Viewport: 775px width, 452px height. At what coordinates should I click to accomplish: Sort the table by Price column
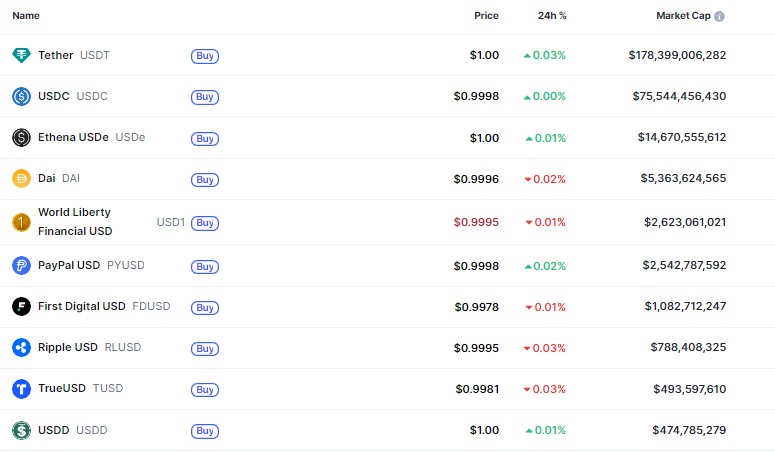tap(486, 16)
